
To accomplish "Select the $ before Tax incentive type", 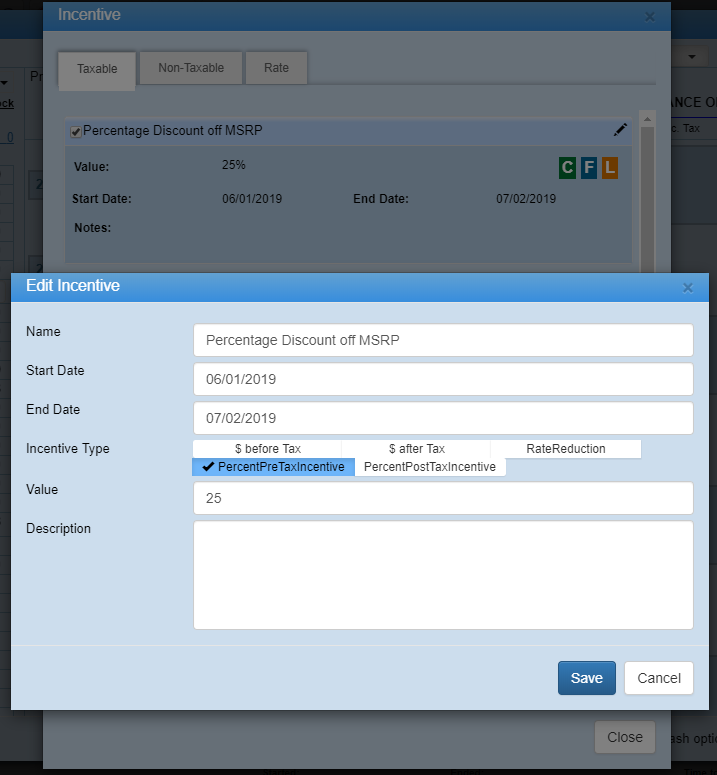I will [267, 449].
